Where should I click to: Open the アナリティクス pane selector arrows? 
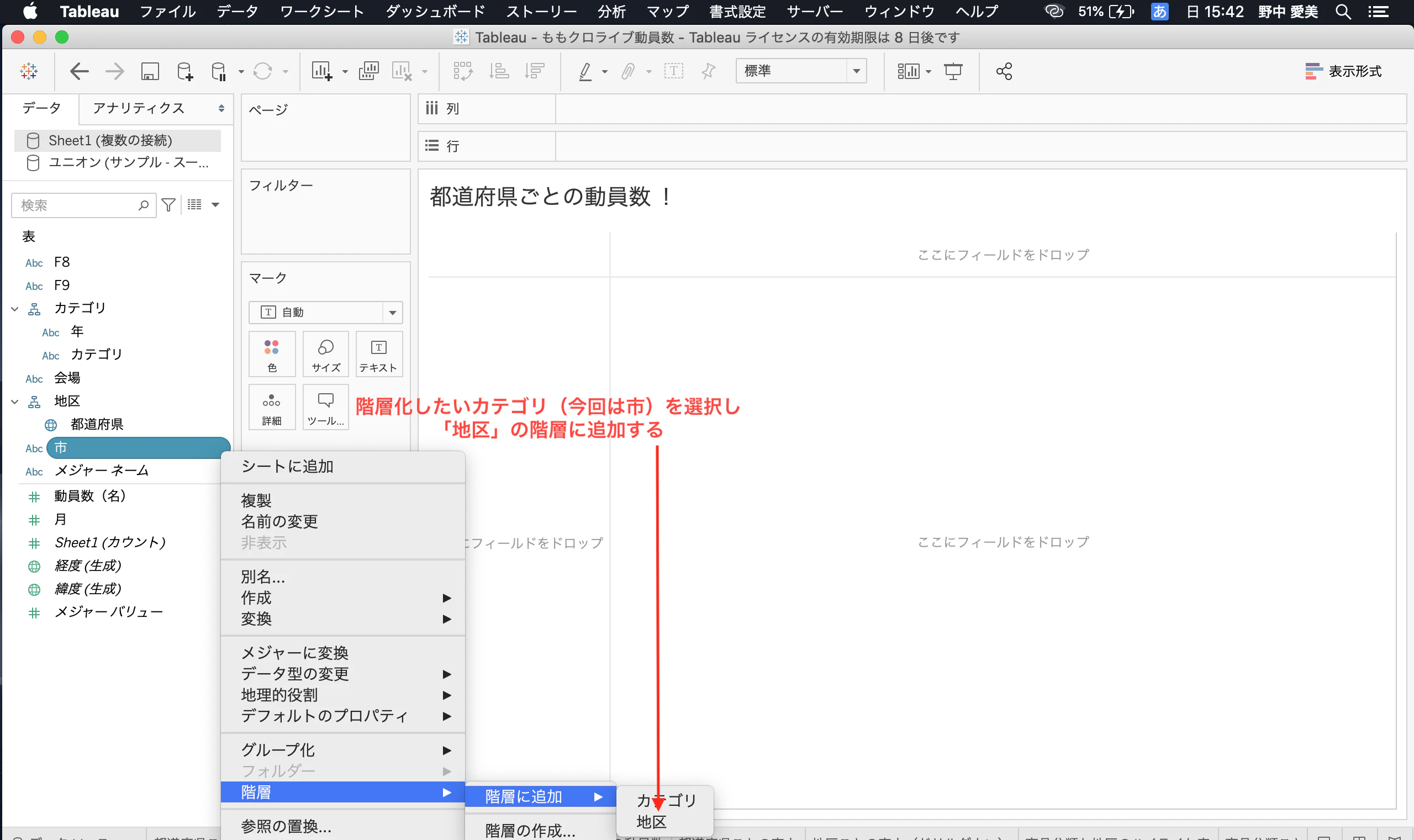coord(221,108)
